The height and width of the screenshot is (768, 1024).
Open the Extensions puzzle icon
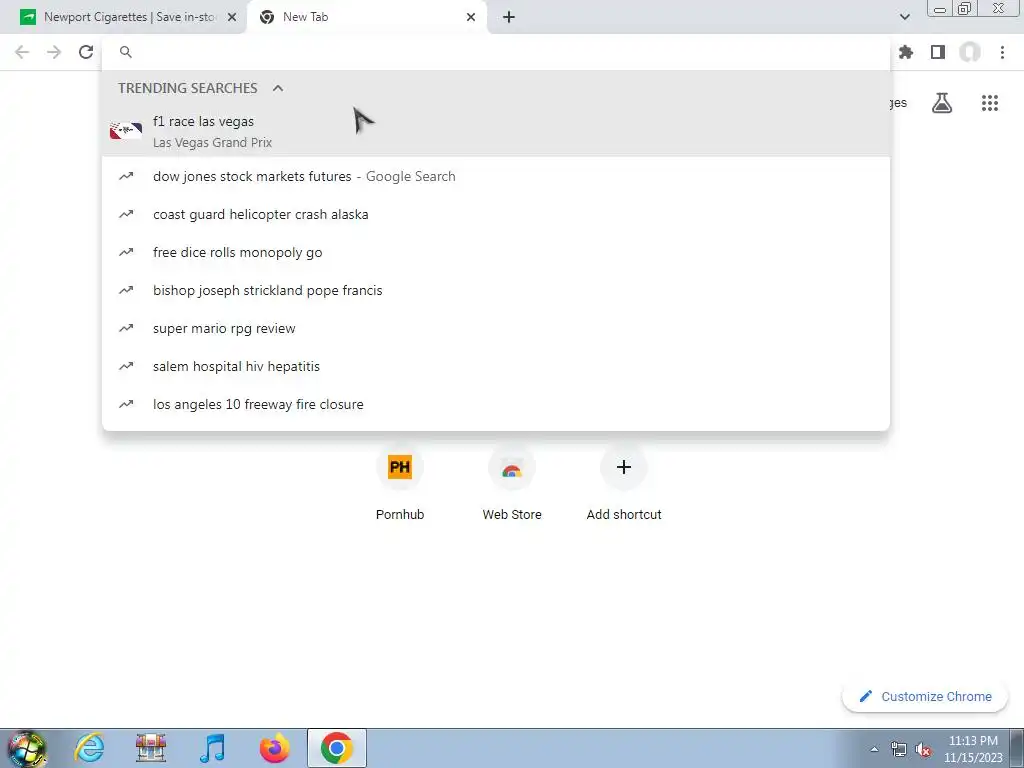pyautogui.click(x=906, y=52)
